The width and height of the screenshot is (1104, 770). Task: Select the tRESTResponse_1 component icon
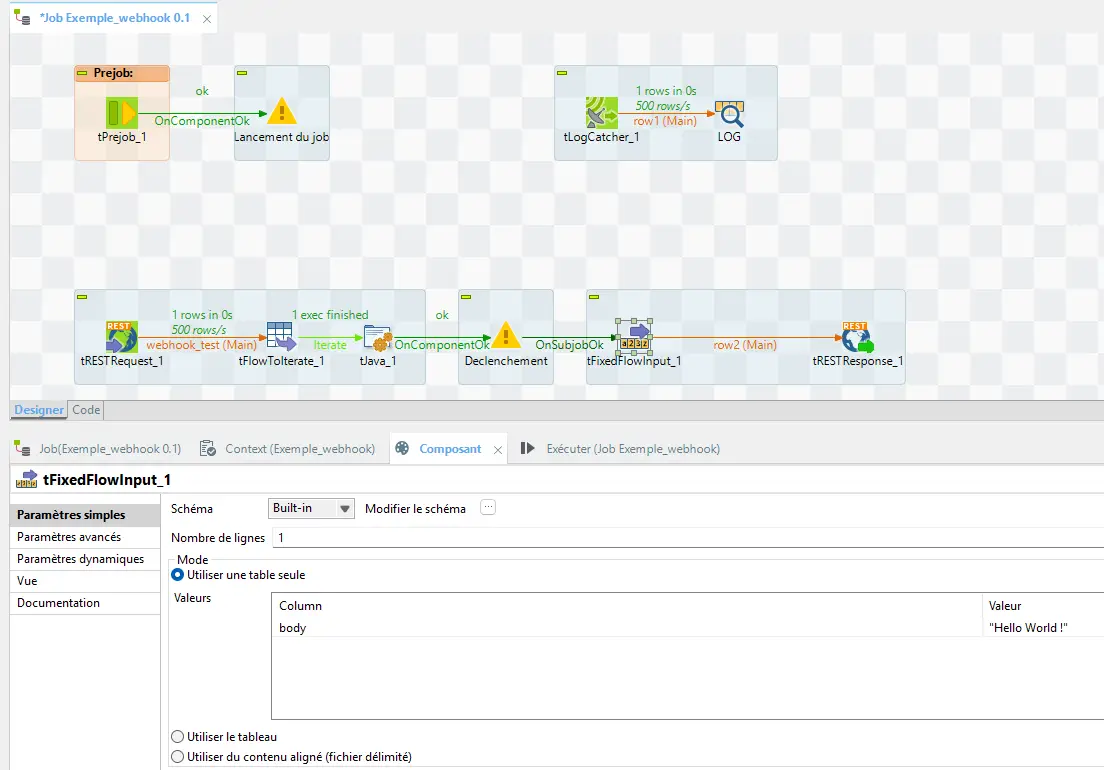pos(857,337)
